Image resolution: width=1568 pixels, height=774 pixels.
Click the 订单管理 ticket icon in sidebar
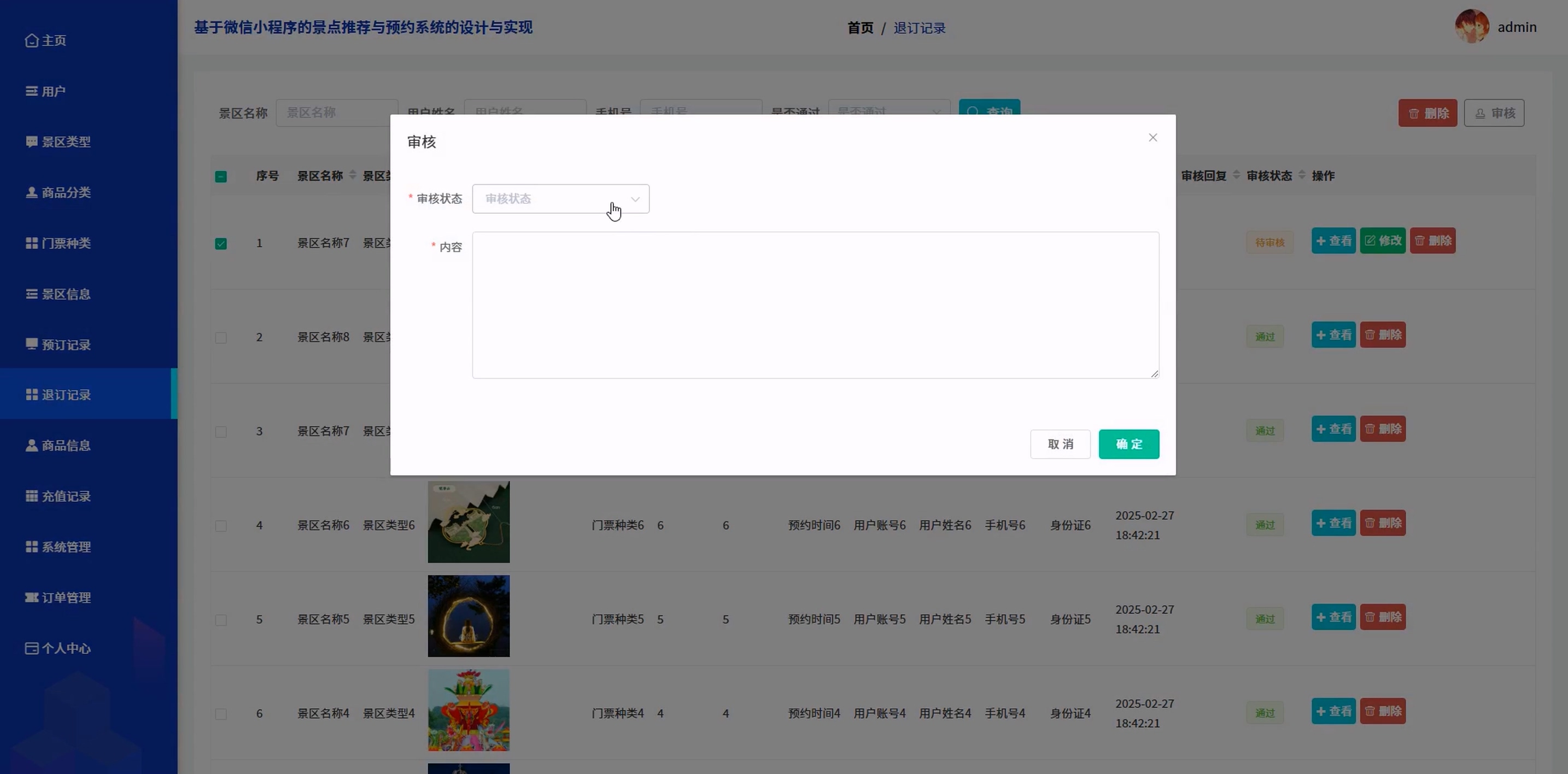pyautogui.click(x=32, y=597)
